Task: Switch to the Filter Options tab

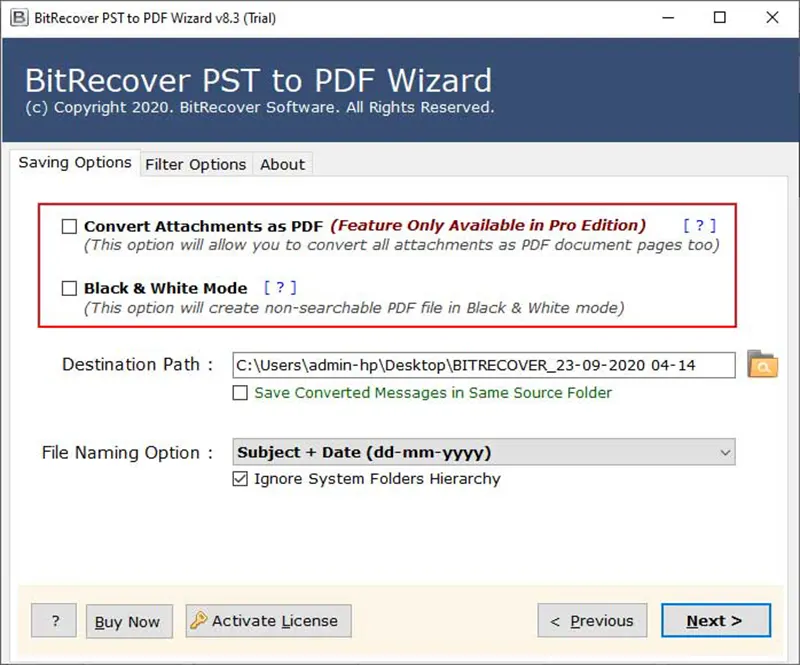Action: click(x=196, y=164)
